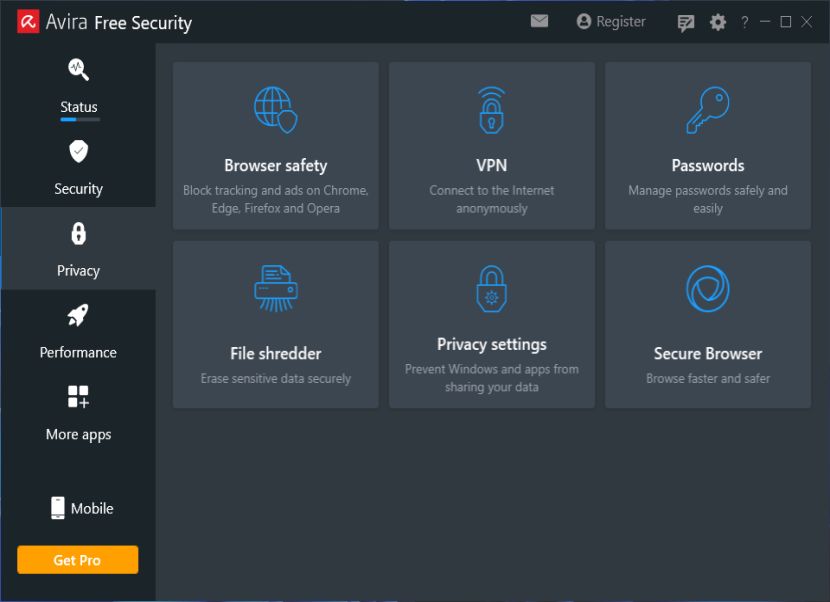830x602 pixels.
Task: Select the Privacy padlock icon
Action: point(78,233)
